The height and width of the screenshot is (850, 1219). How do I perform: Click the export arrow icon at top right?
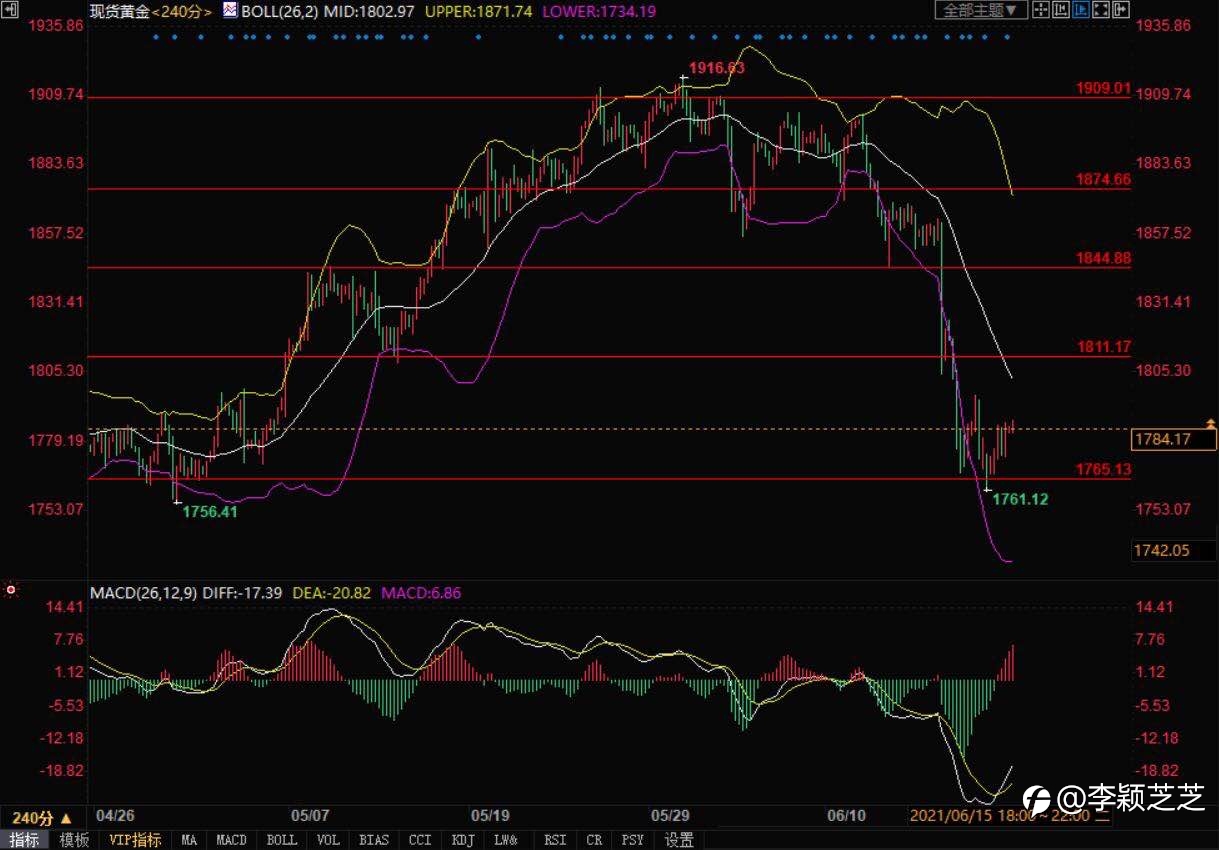[1121, 10]
